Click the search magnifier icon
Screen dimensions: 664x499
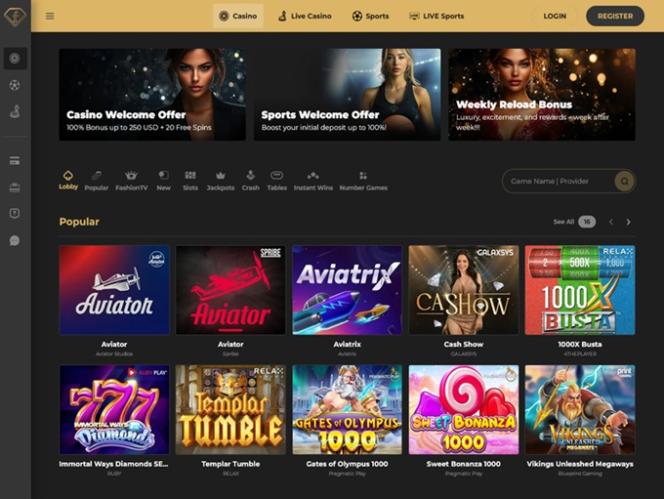click(x=624, y=181)
